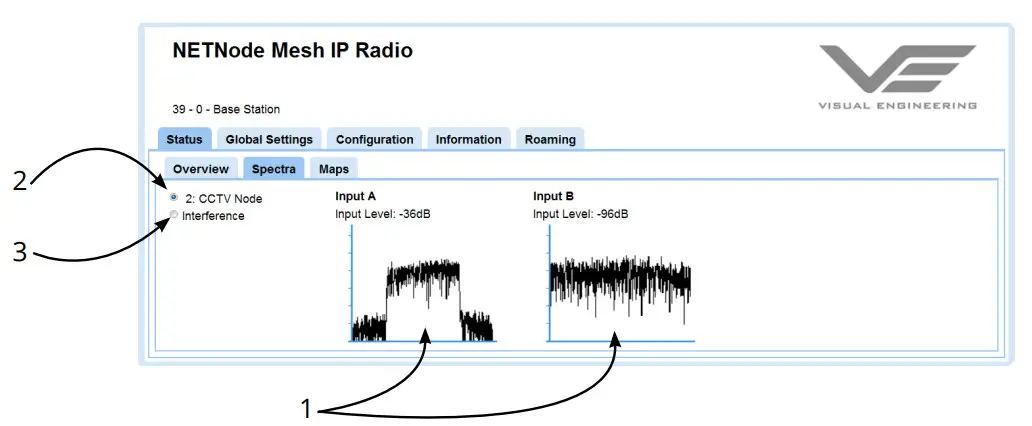Click the Visual Engineering logo
Viewport: 1032px width, 426px height.
click(898, 76)
